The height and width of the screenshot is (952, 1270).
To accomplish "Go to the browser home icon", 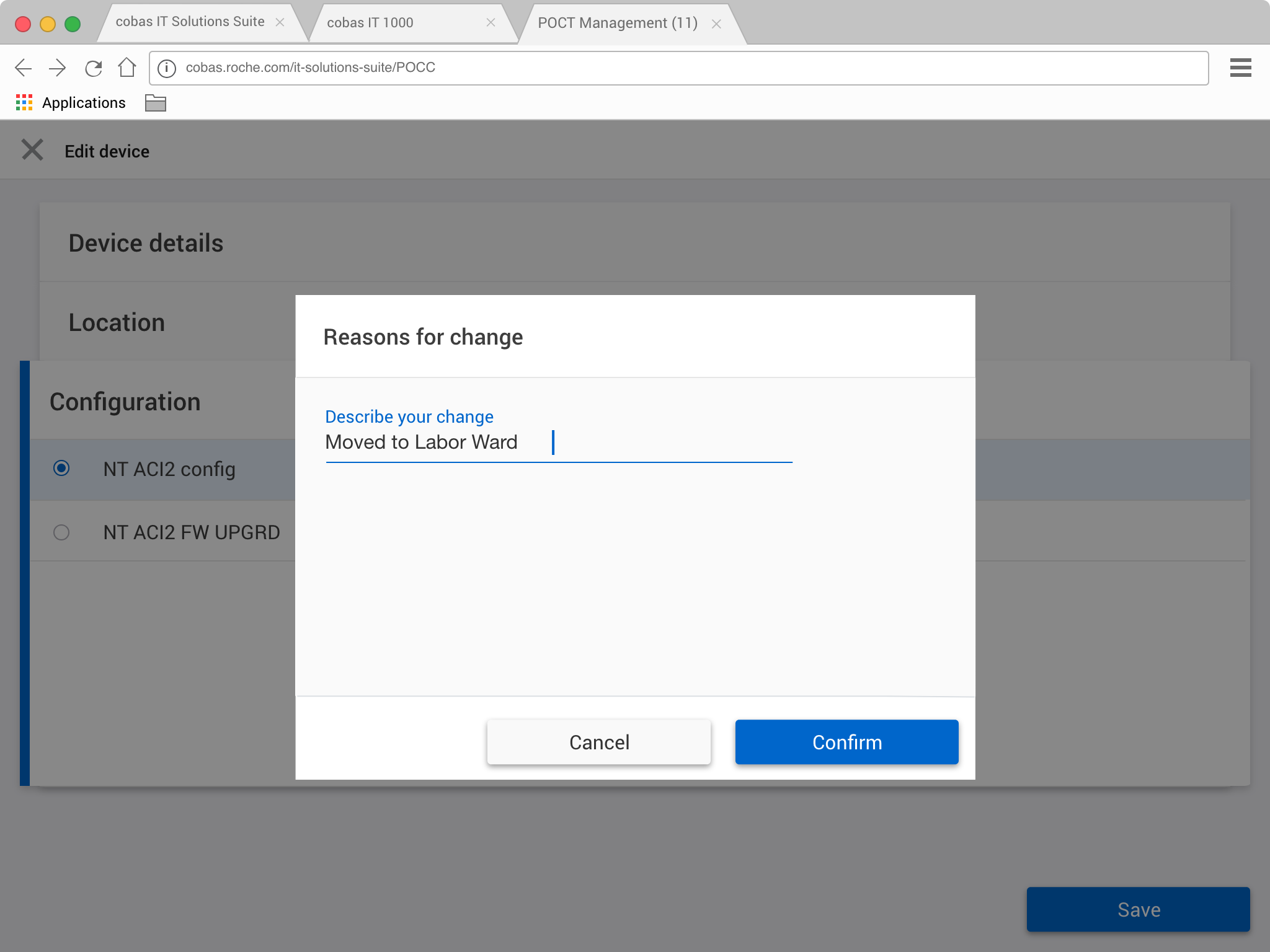I will [x=127, y=67].
